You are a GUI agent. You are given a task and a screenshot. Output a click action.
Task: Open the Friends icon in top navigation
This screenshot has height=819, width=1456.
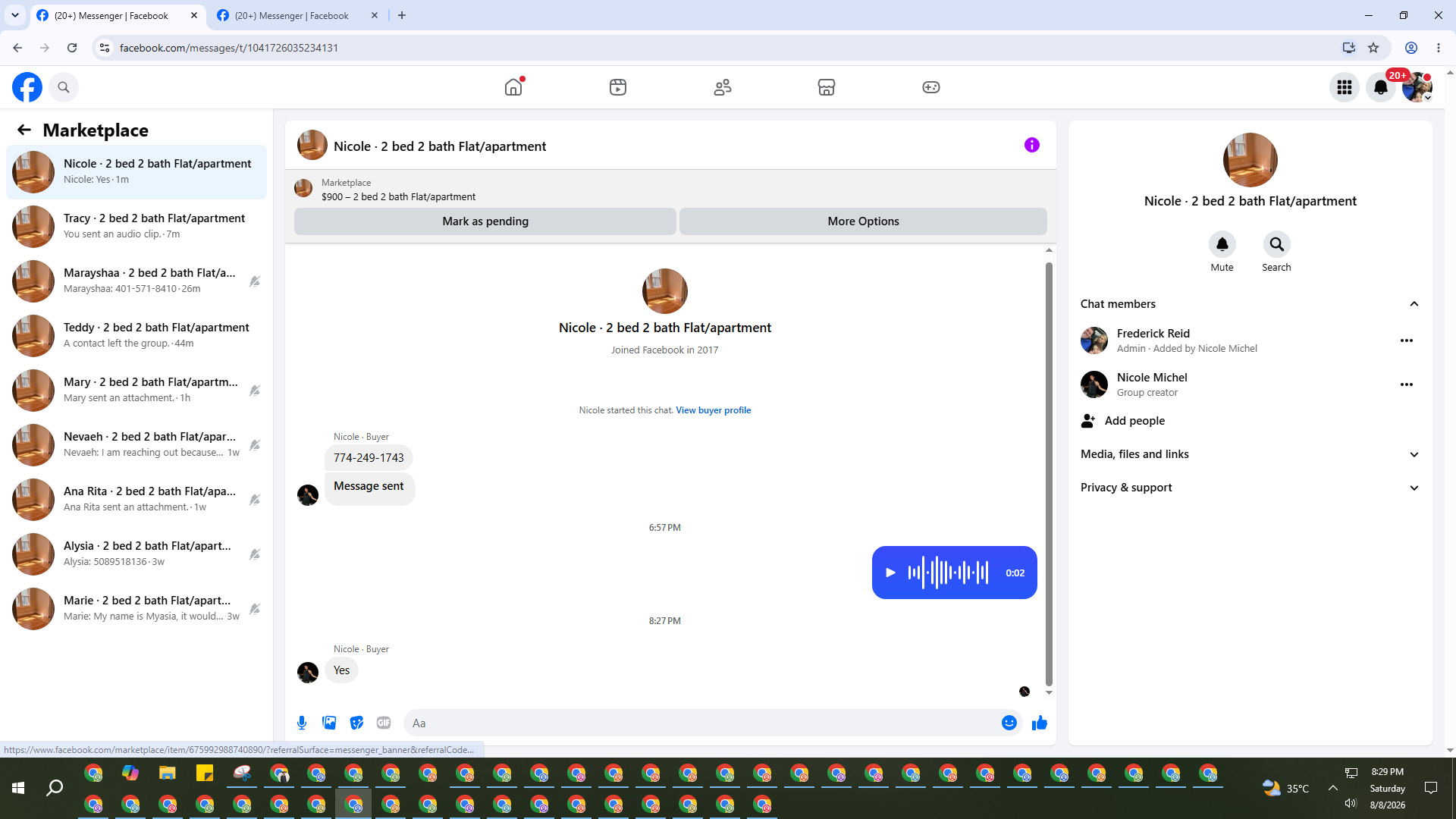pyautogui.click(x=723, y=87)
